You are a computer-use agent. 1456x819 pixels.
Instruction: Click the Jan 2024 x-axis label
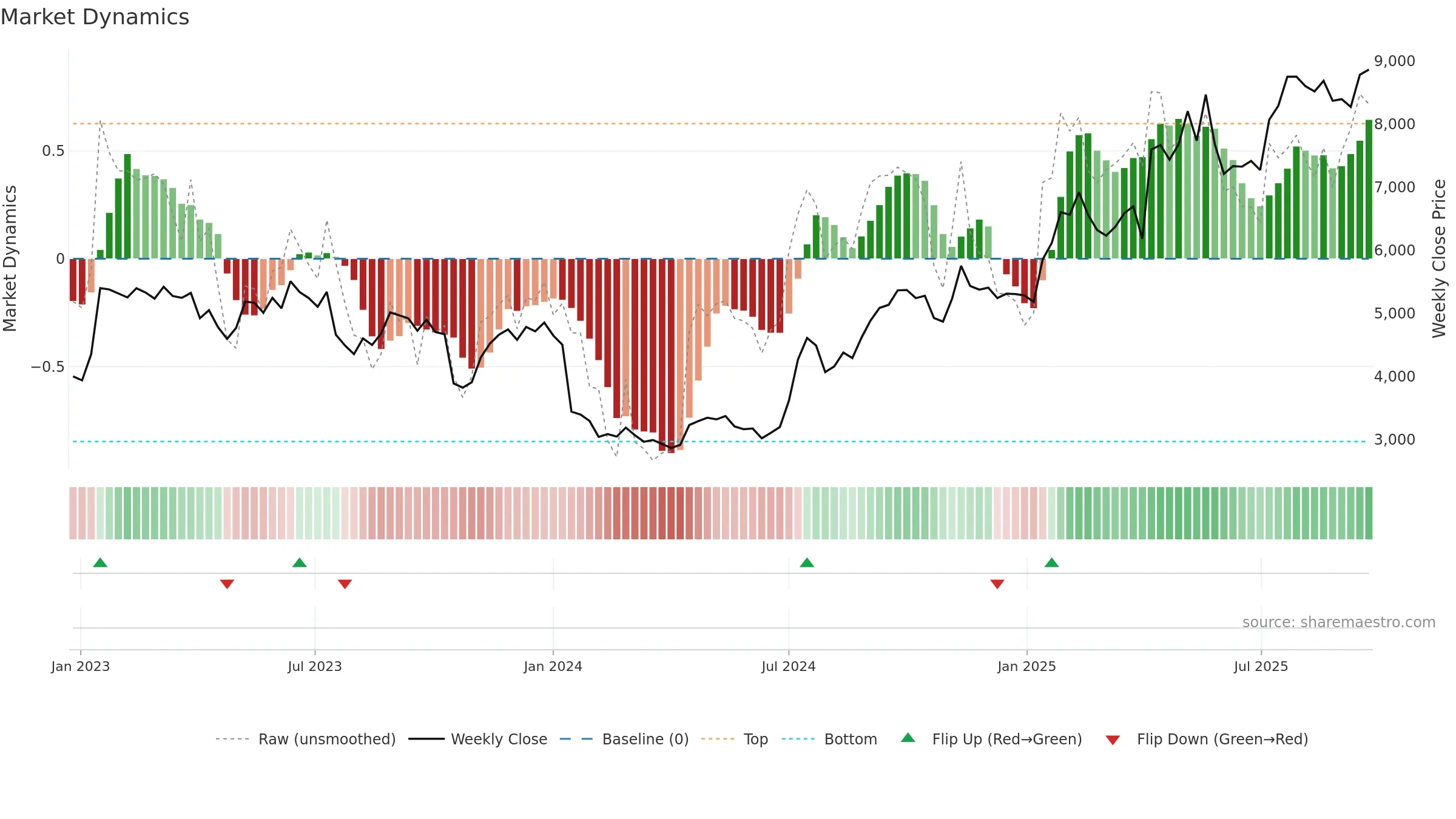pyautogui.click(x=553, y=667)
